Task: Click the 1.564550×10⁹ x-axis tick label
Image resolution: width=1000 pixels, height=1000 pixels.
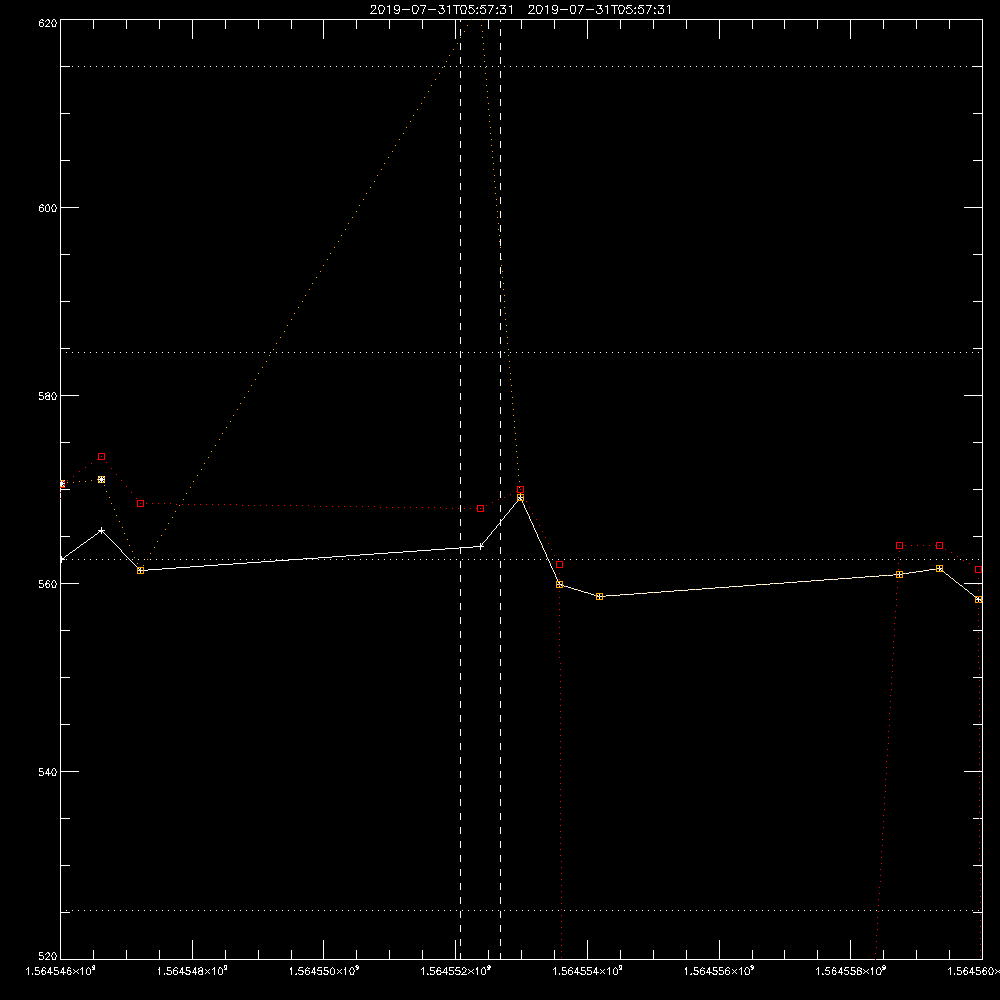Action: point(324,971)
